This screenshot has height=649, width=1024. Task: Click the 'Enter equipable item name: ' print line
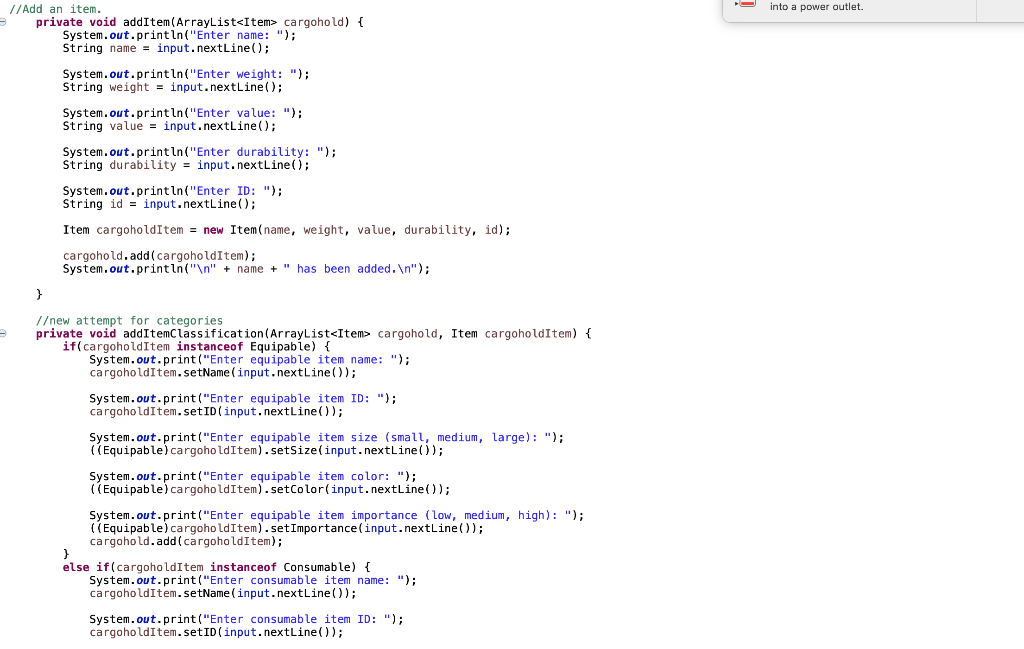tap(249, 360)
